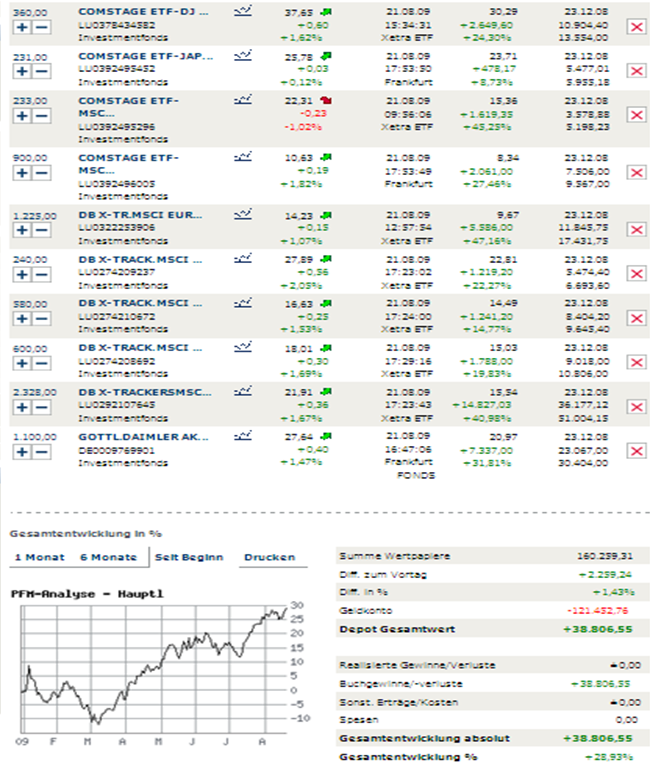
Task: Open chart icon for COMSTAGE ETF-DJ row
Action: click(x=243, y=11)
